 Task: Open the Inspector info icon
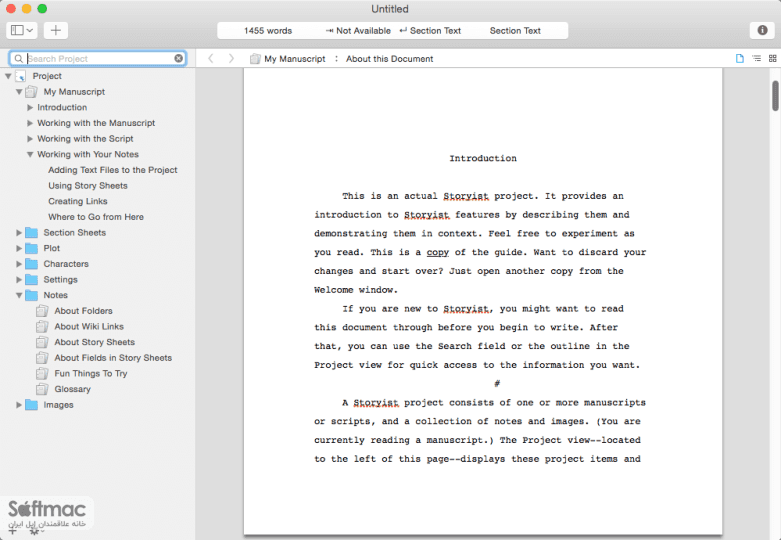(762, 30)
